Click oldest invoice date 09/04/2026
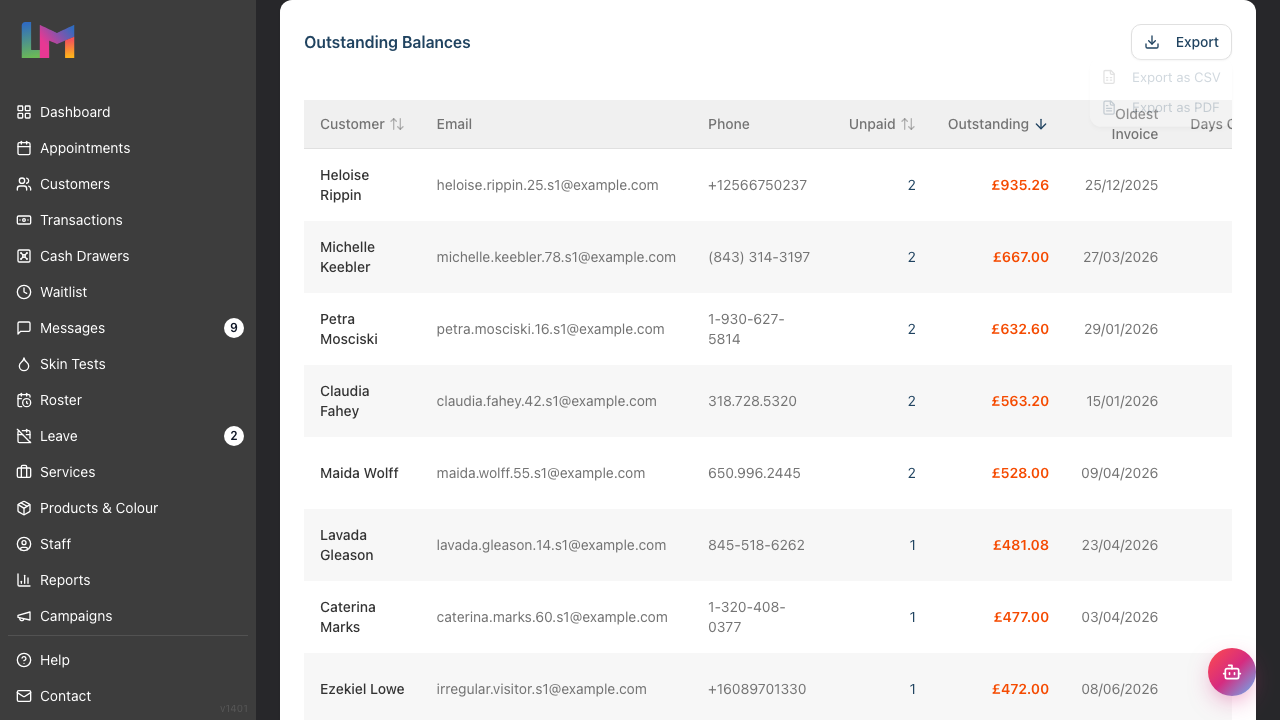Screen dimensions: 1280x720 (x=1120, y=473)
